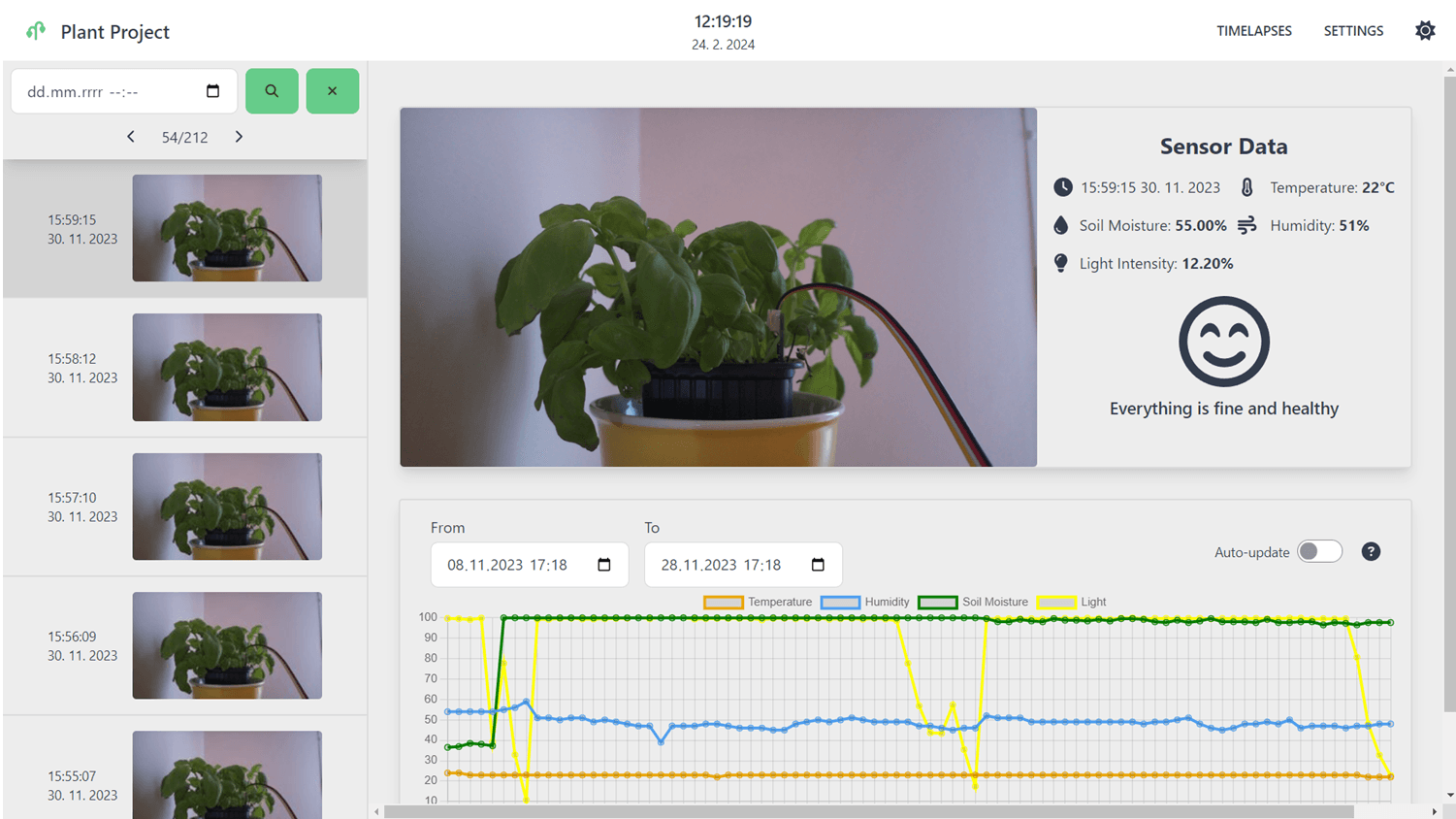Image resolution: width=1456 pixels, height=819 pixels.
Task: Open calendar picker in the From field
Action: pyautogui.click(x=604, y=565)
